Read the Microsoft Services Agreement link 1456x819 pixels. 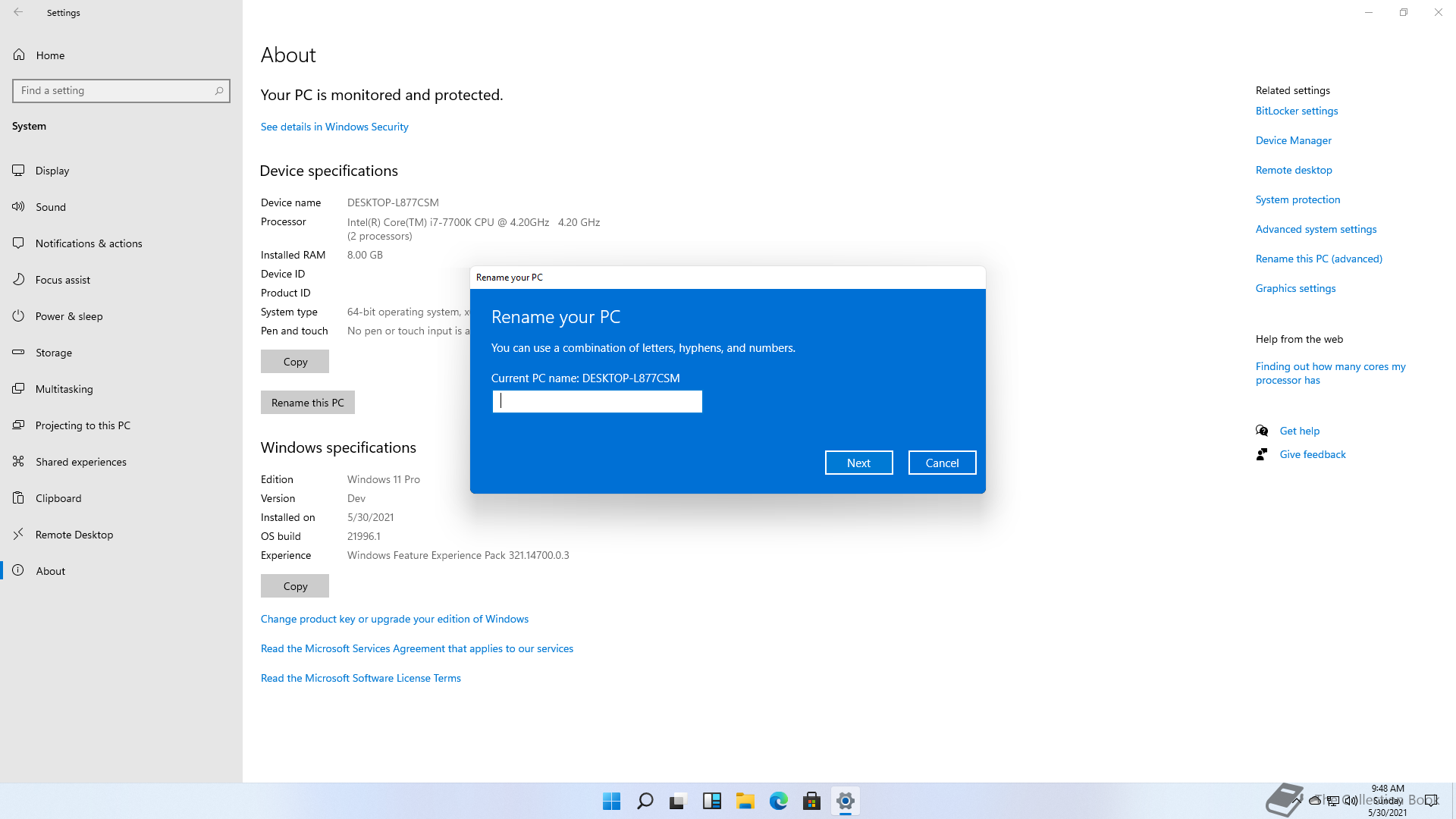(417, 648)
